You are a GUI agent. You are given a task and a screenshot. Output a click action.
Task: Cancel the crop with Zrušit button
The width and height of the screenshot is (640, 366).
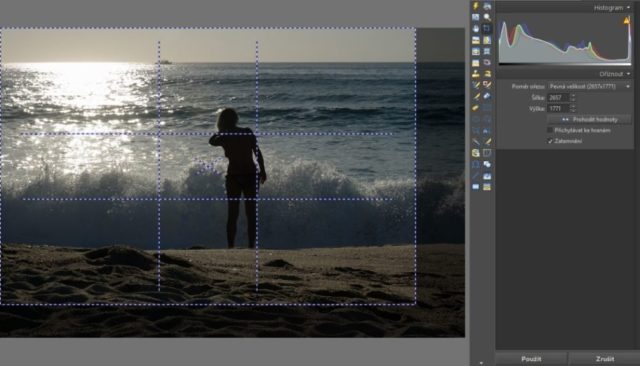(x=604, y=359)
